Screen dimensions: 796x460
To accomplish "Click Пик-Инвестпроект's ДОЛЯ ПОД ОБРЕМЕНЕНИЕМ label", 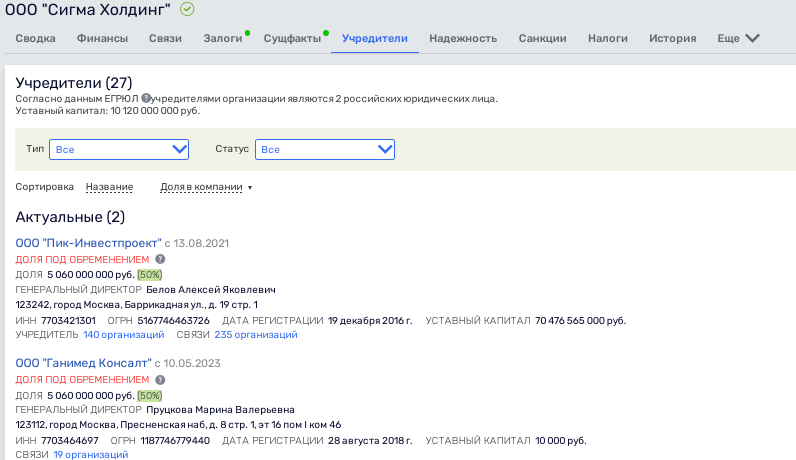I will (x=82, y=259).
